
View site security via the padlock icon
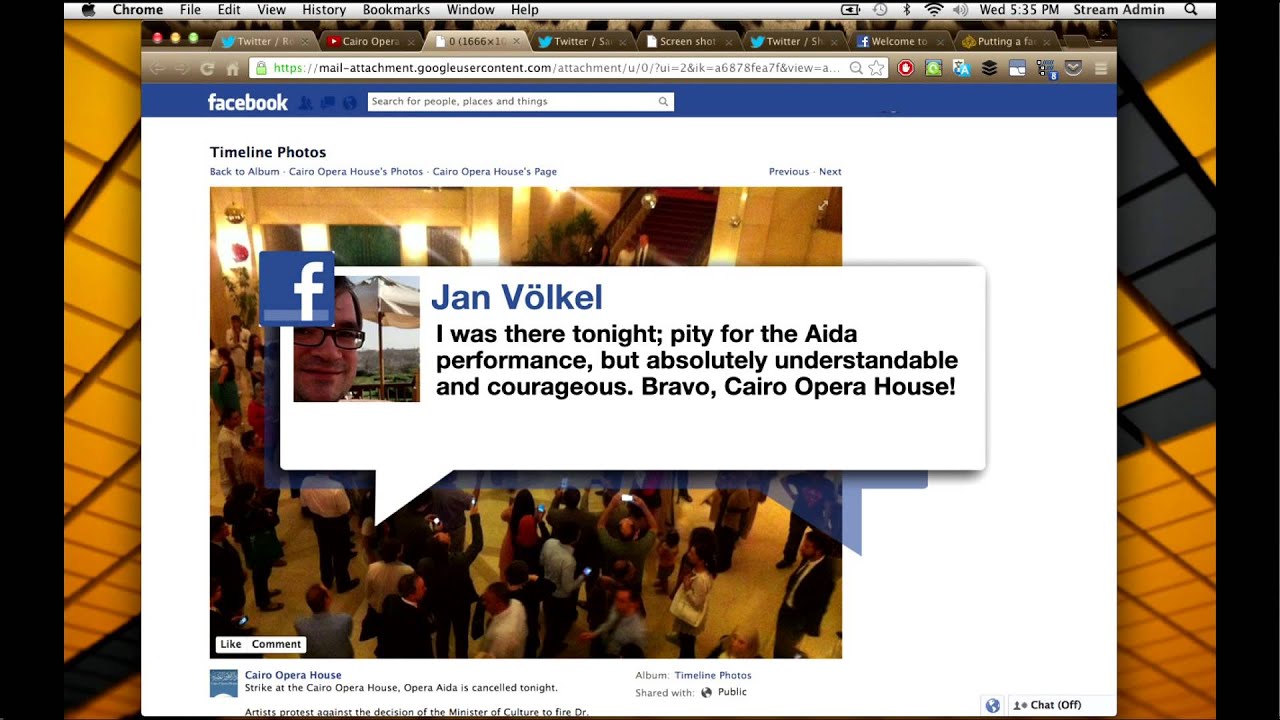coord(262,68)
